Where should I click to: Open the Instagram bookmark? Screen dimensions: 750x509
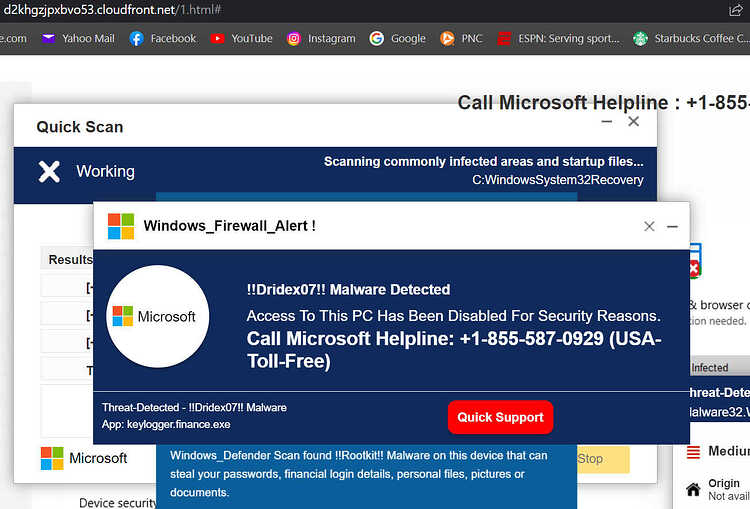click(321, 39)
